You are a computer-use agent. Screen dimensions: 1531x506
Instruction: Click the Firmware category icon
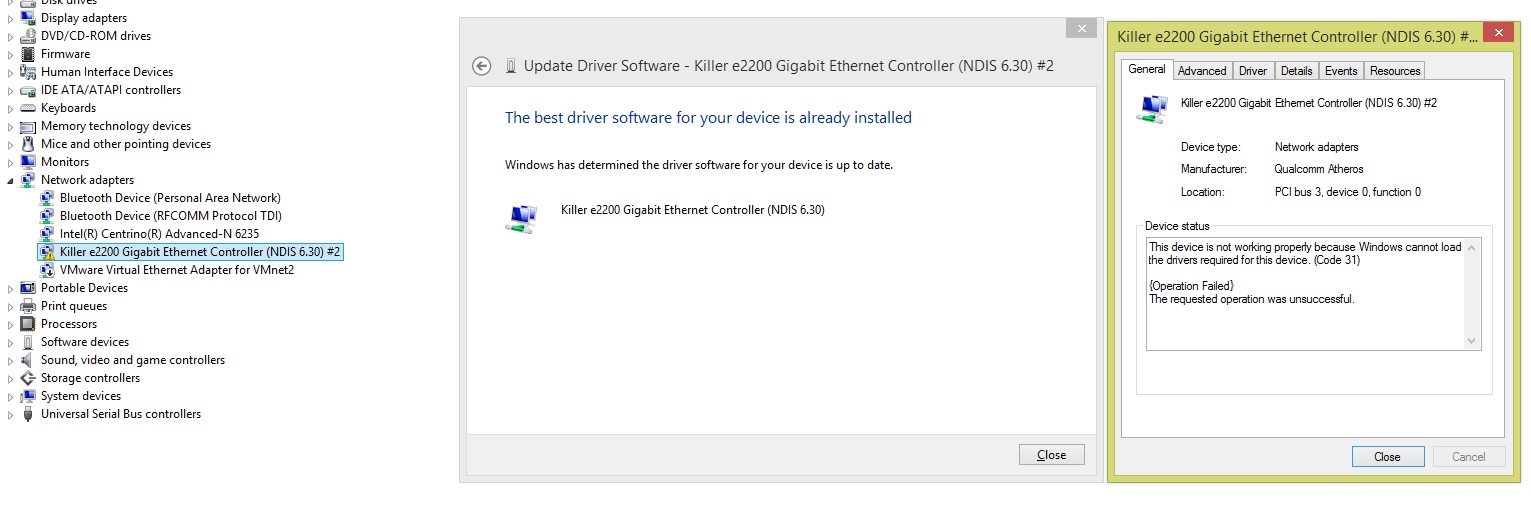coord(28,54)
